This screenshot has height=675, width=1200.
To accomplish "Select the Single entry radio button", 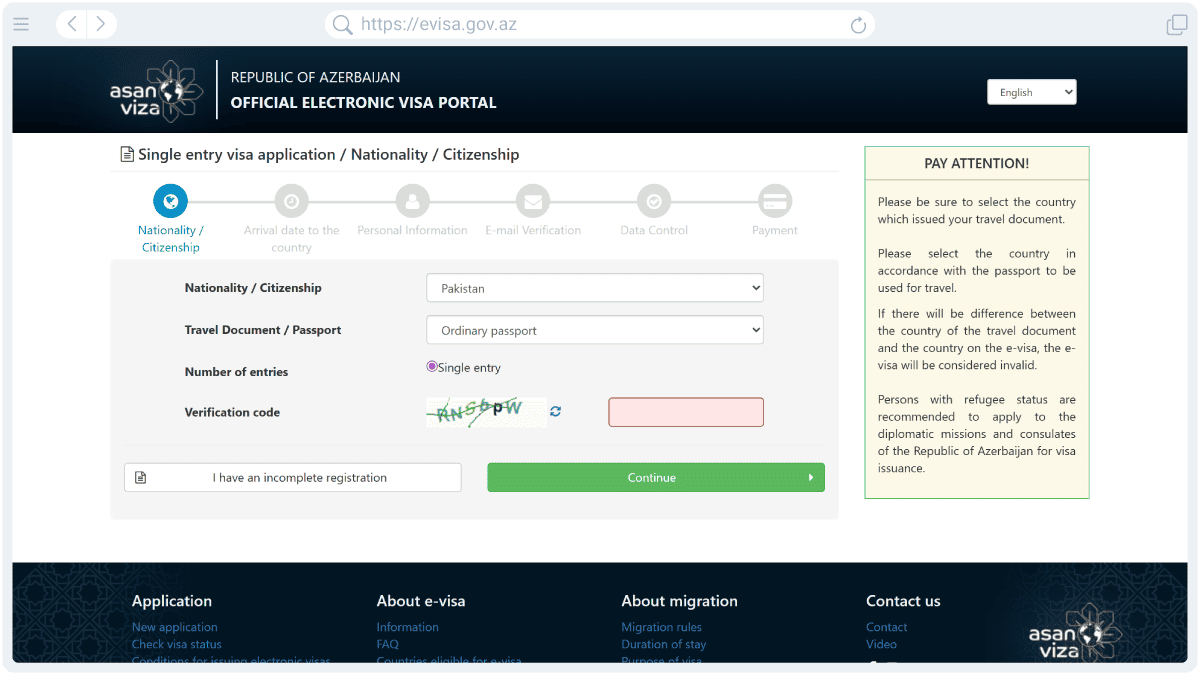I will (431, 367).
